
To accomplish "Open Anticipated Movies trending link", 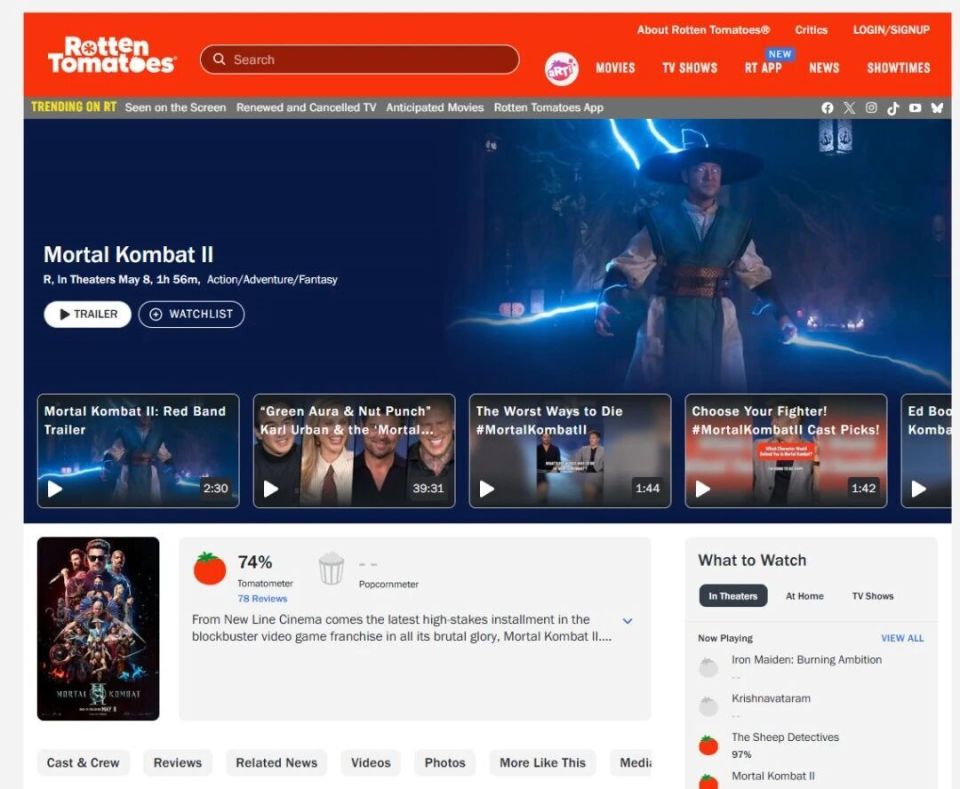I will click(435, 108).
